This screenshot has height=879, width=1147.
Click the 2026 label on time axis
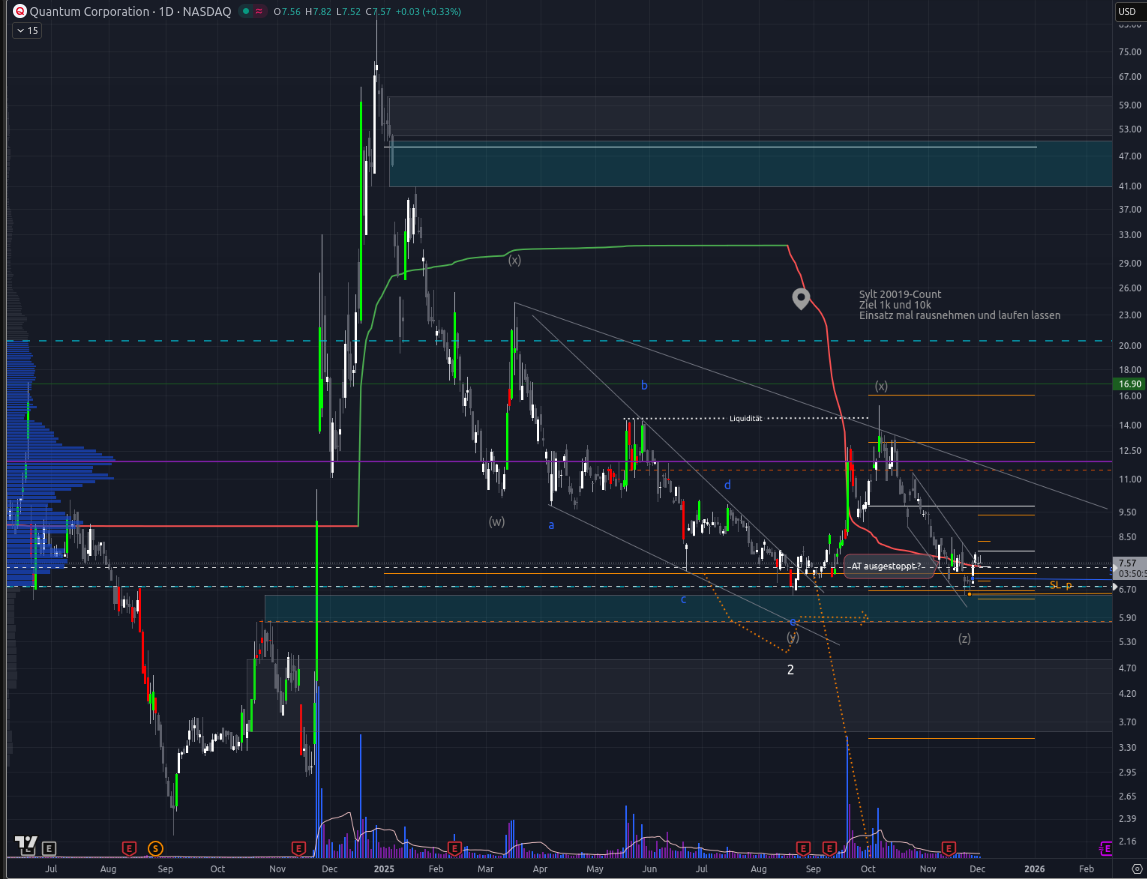pos(1034,869)
